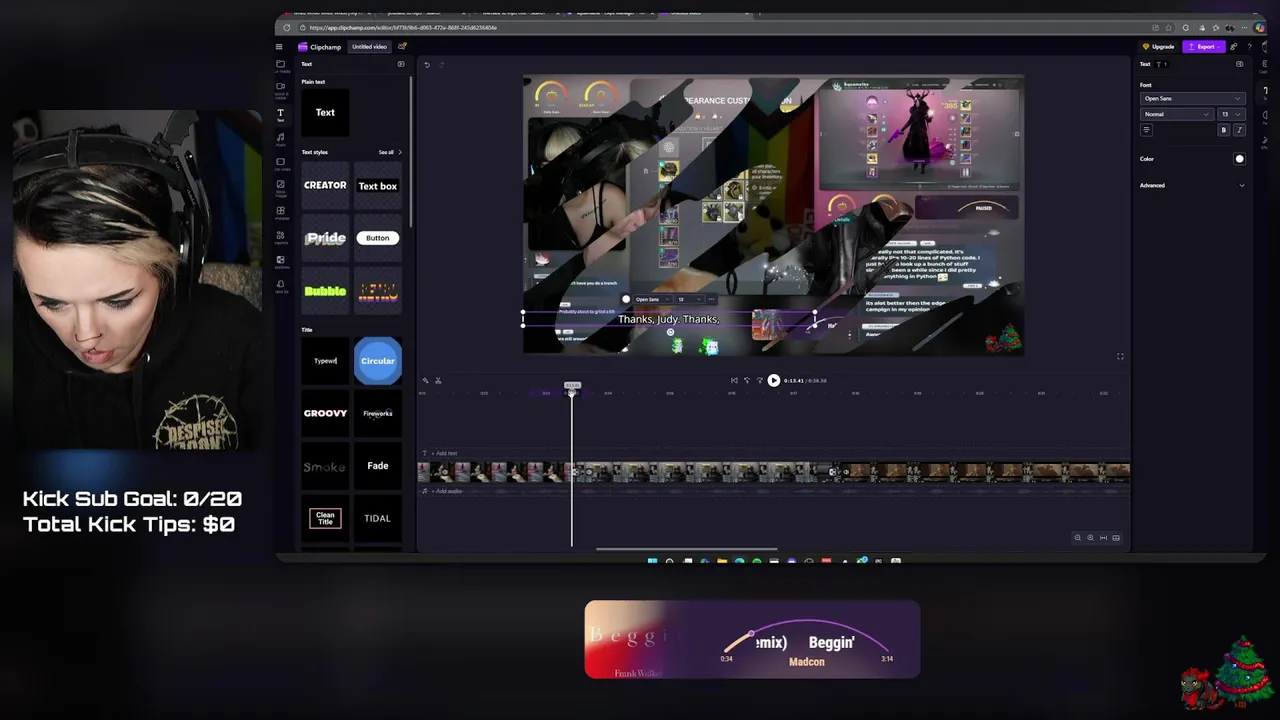
Task: Click the redo arrow
Action: 441,65
